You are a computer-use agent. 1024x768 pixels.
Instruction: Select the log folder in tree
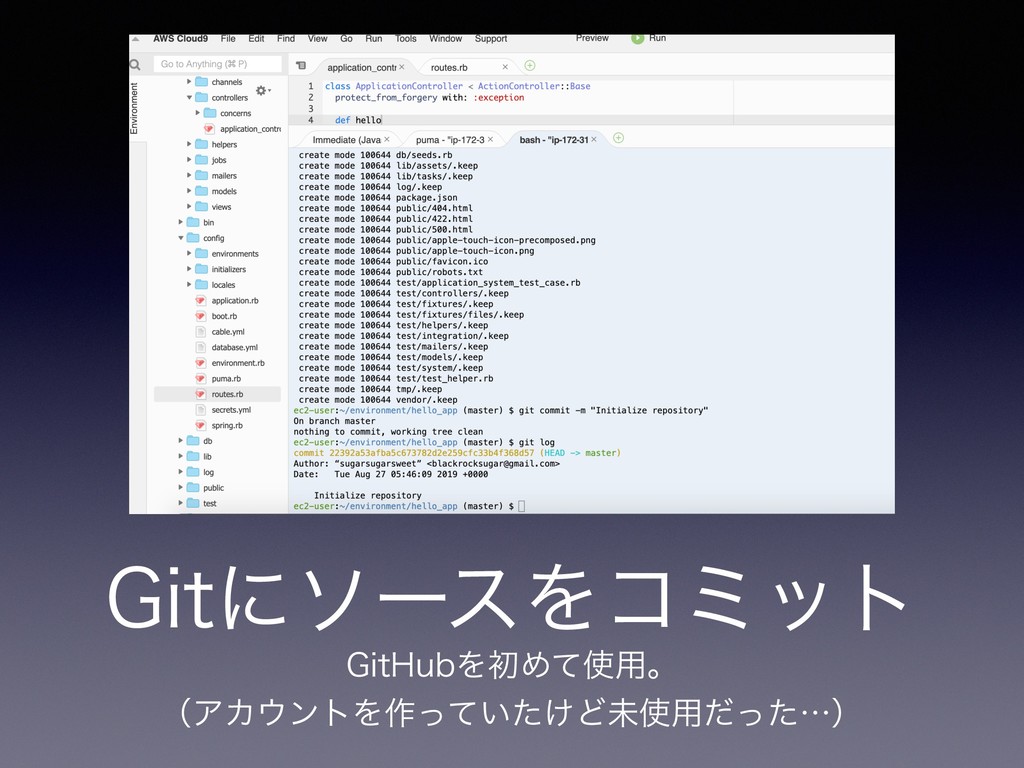point(208,473)
